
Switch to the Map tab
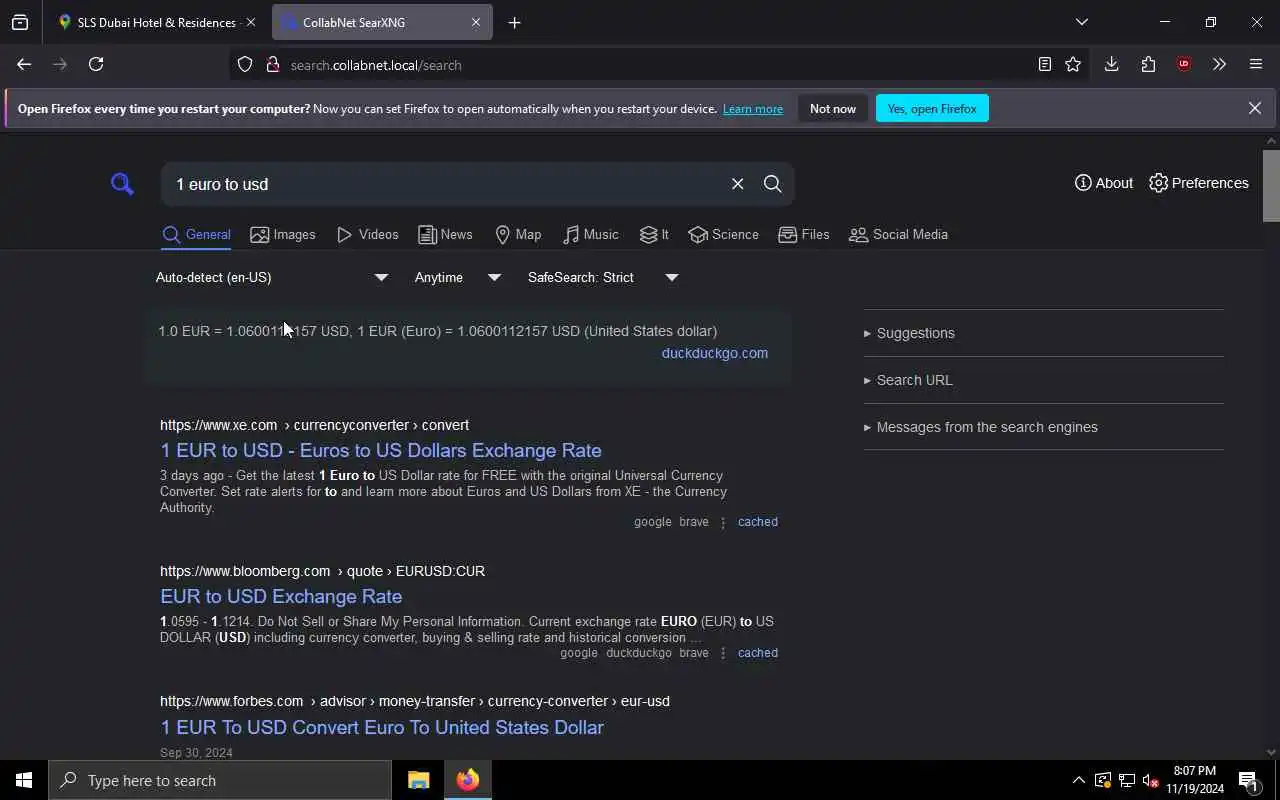[518, 235]
